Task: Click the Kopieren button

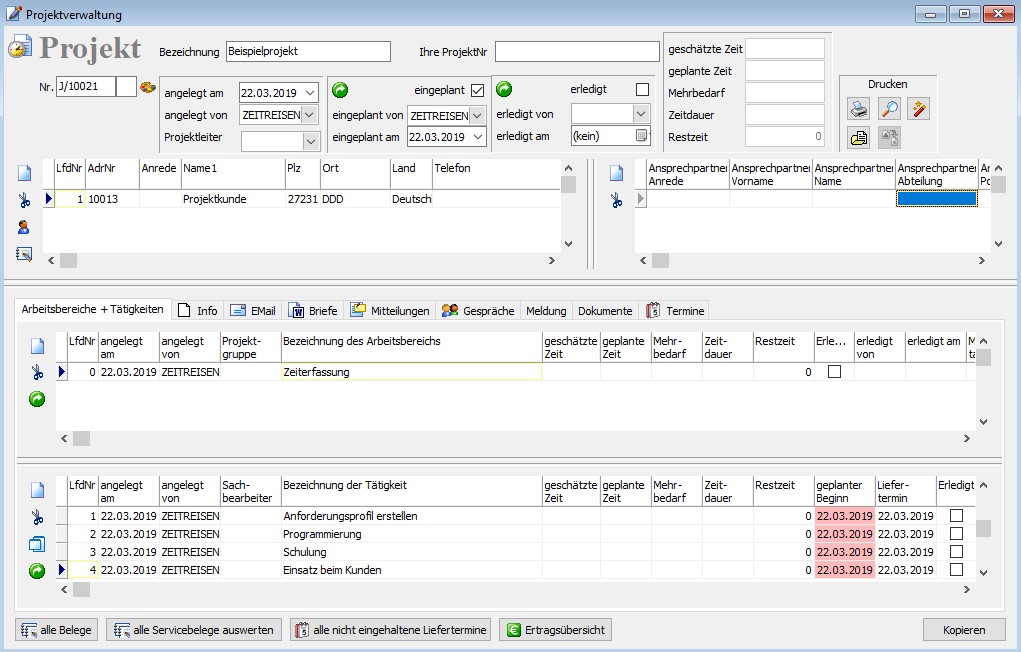Action: pyautogui.click(x=964, y=630)
